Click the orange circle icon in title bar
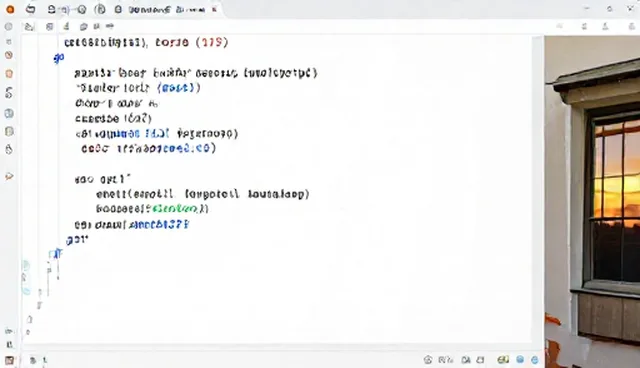 10,9
